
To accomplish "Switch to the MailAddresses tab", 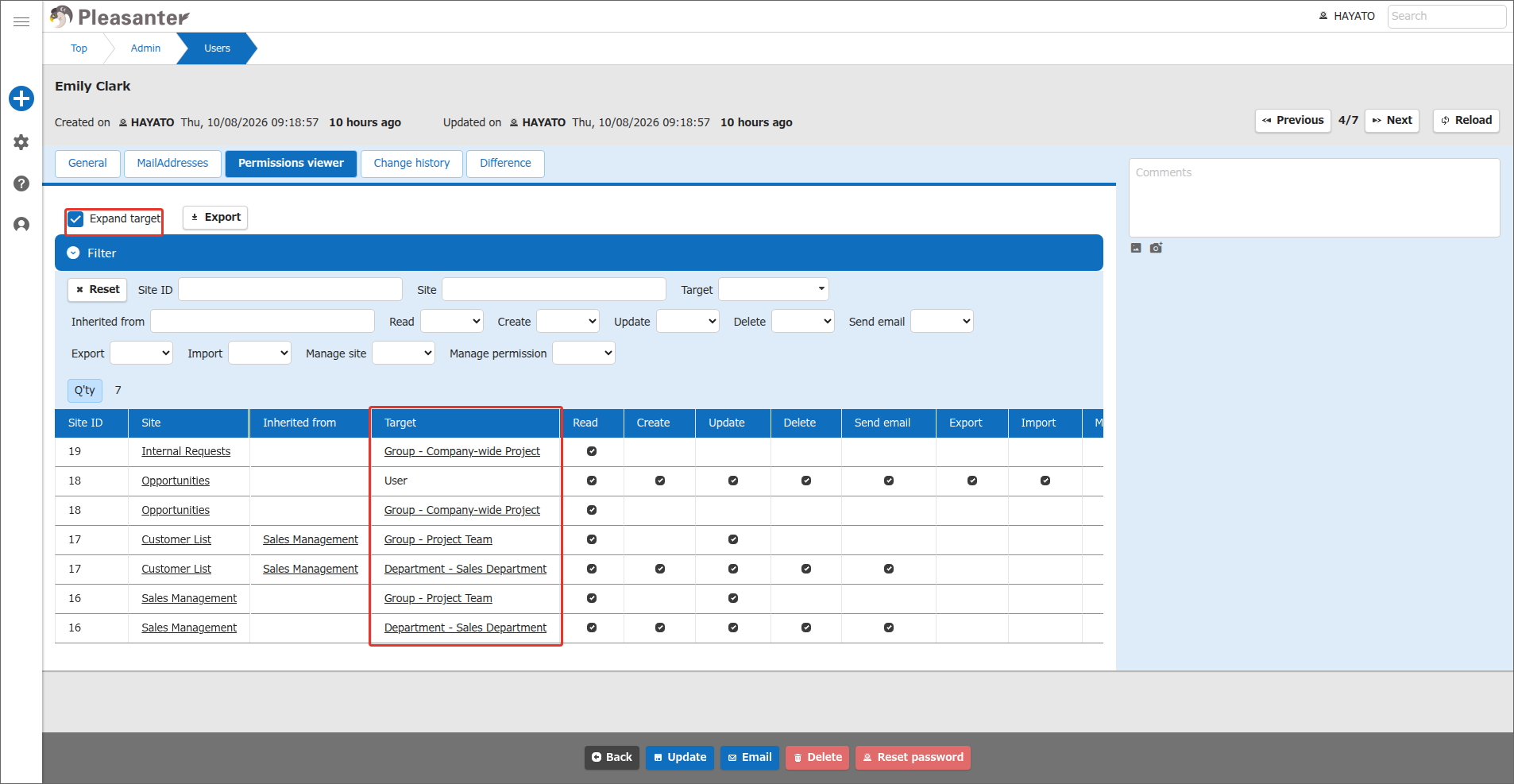I will (x=172, y=163).
